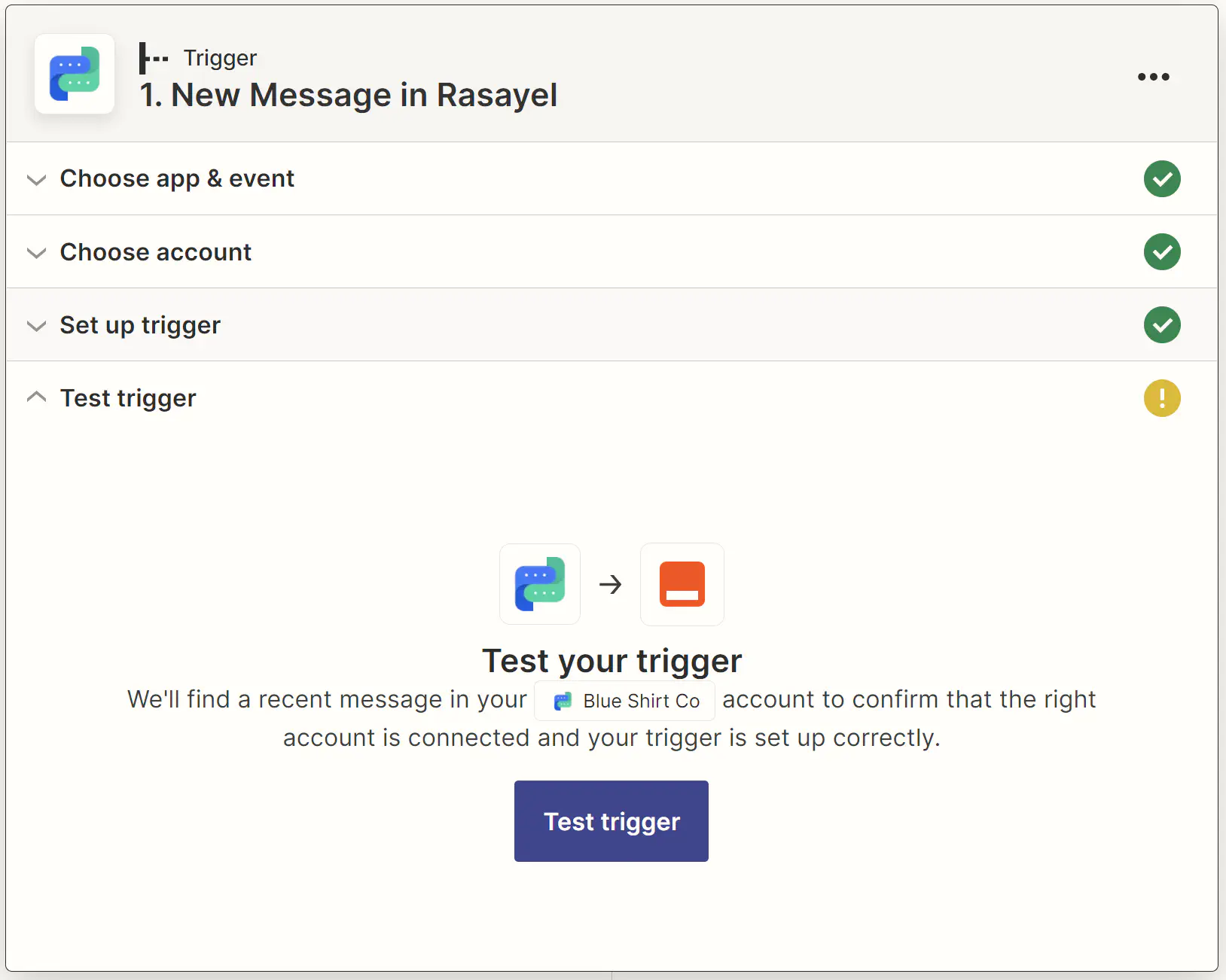
Task: Click the green checkmark beside Choose account
Action: (1162, 252)
